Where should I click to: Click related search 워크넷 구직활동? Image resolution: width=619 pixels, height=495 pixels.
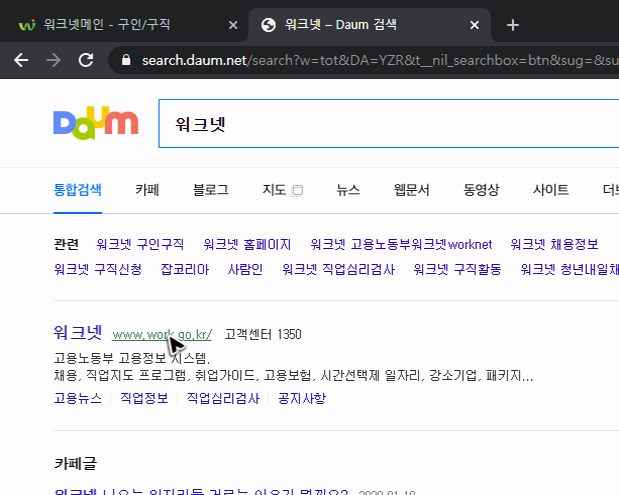[x=457, y=269]
